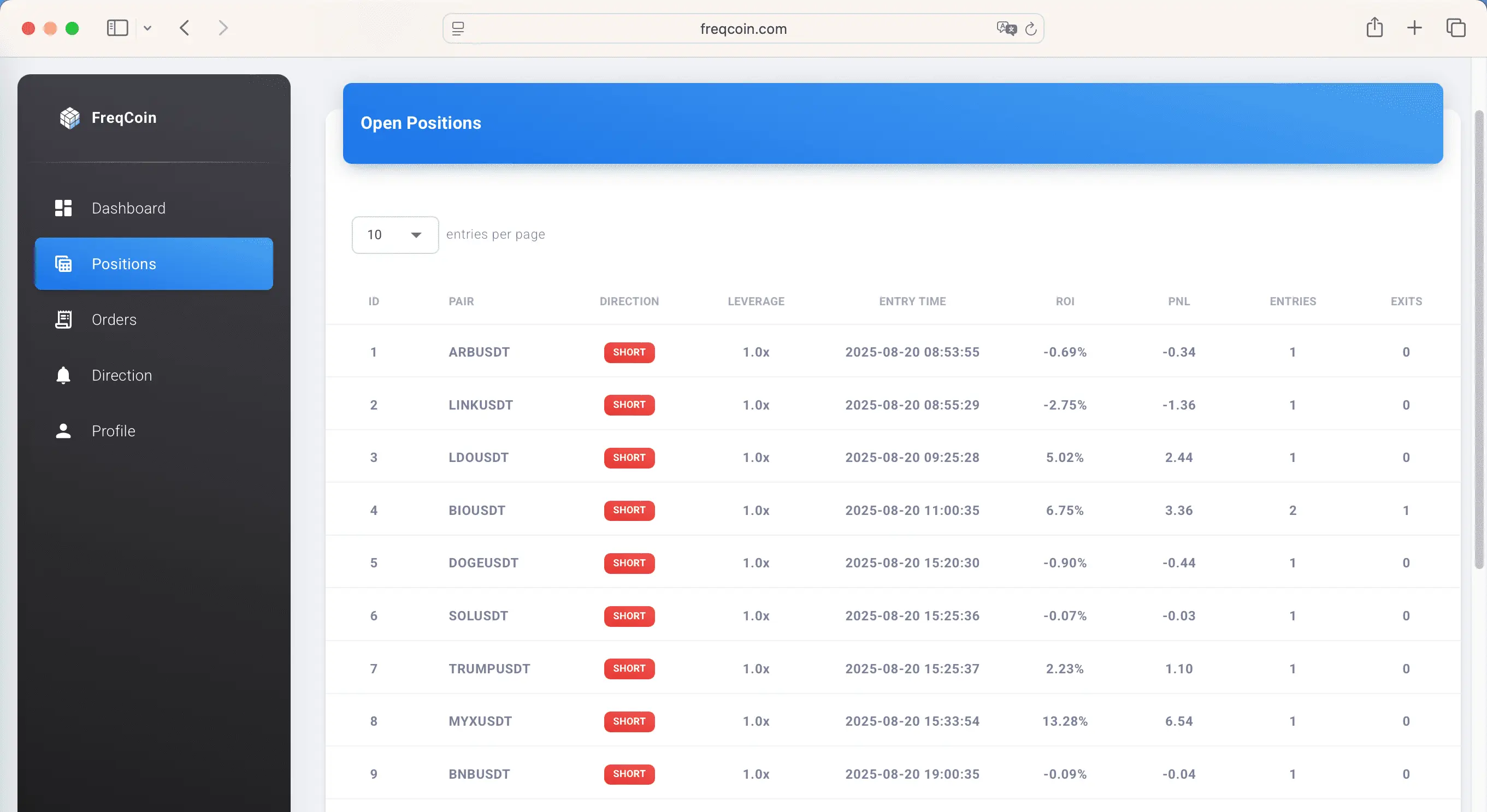Viewport: 1487px width, 812px height.
Task: Click the freqcoin.com address field
Action: coord(743,28)
